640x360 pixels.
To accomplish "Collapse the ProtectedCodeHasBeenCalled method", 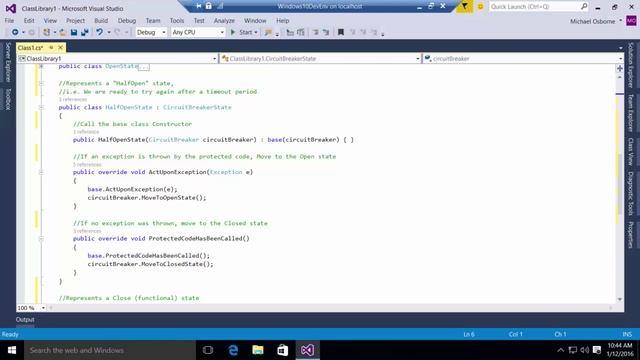I will (x=41, y=238).
